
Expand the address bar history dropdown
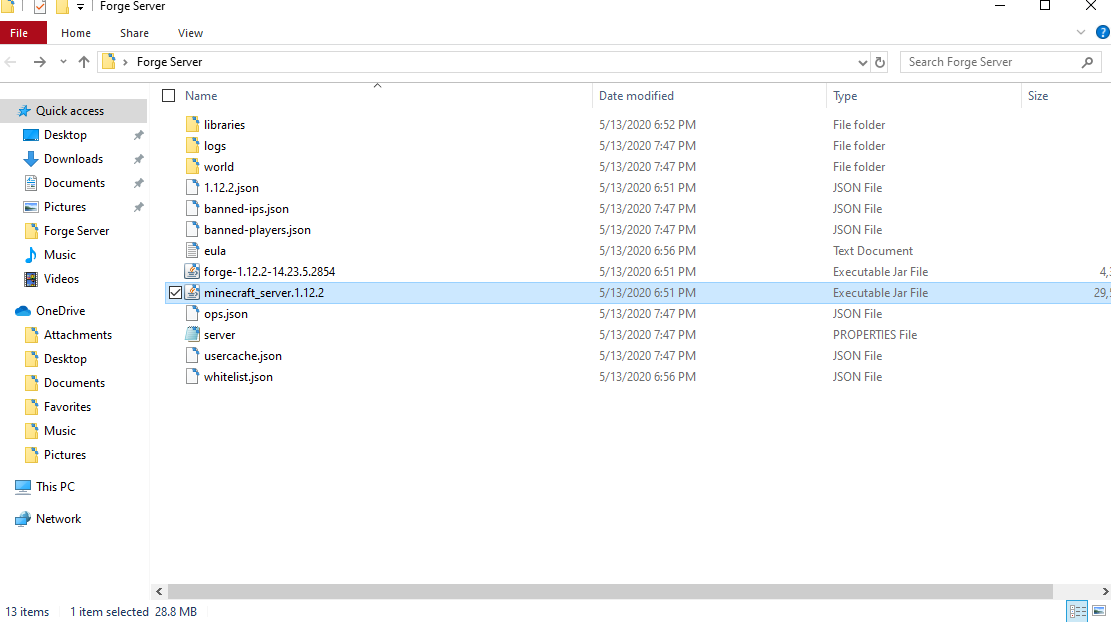coord(862,62)
